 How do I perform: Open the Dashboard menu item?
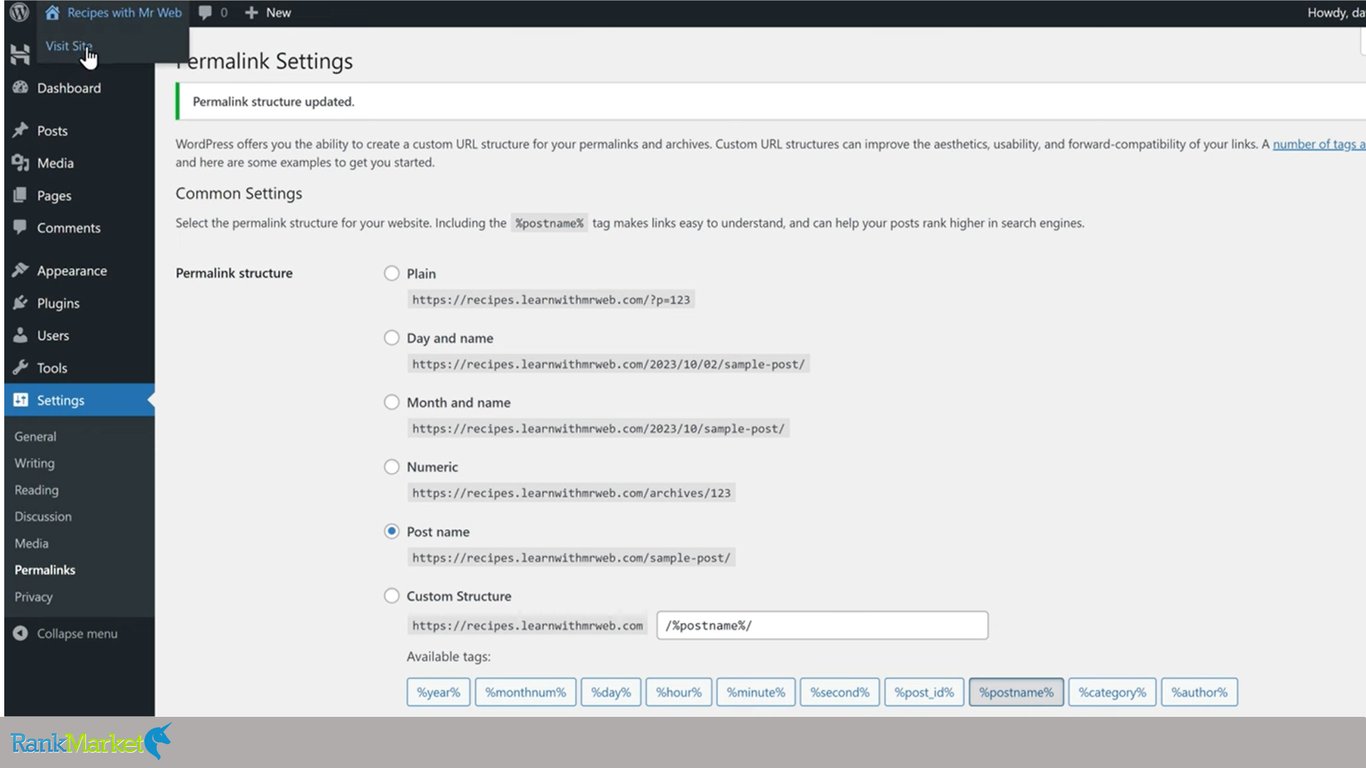click(69, 88)
